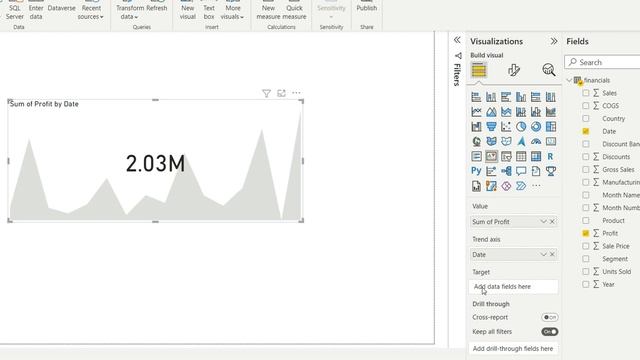Select the Stacked column chart visual
Viewport: 640px width, 360px height.
point(491,97)
